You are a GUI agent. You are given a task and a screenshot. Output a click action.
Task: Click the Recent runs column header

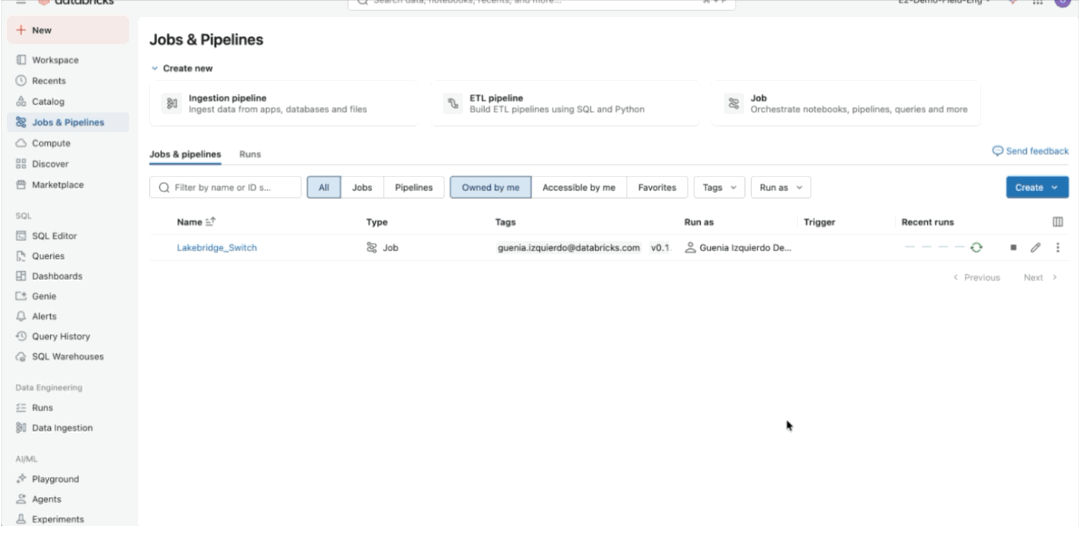pyautogui.click(x=928, y=222)
